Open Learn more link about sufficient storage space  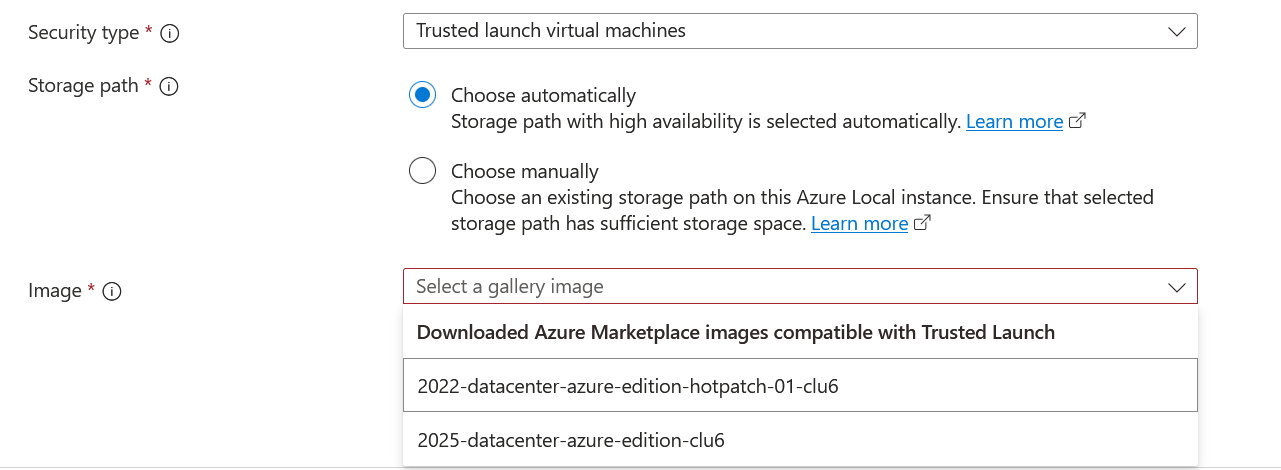[x=859, y=224]
